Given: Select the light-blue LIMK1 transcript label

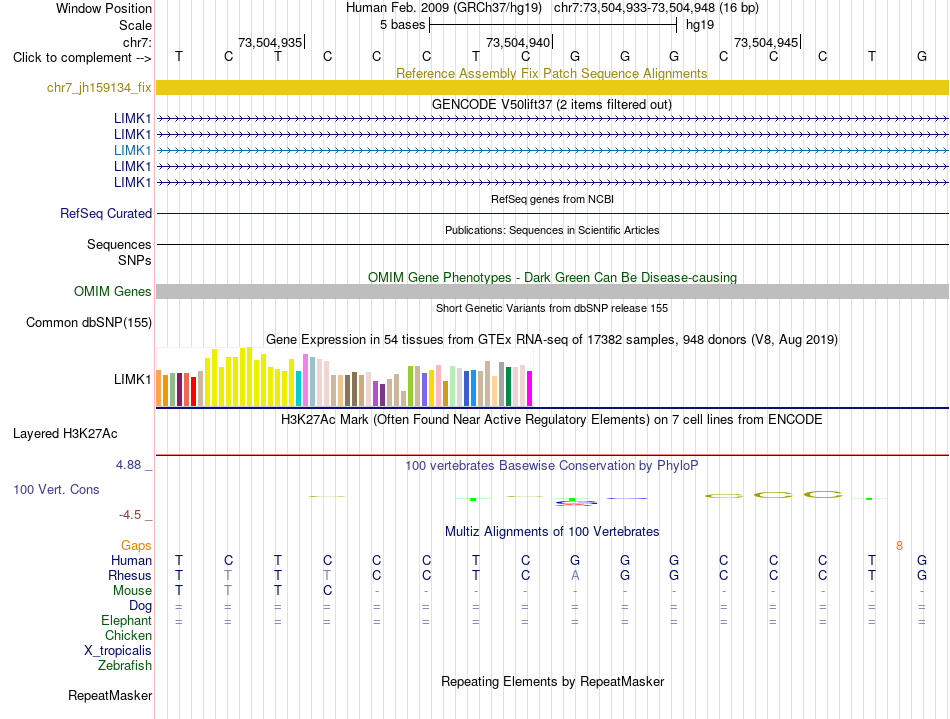Looking at the screenshot, I should coord(132,150).
